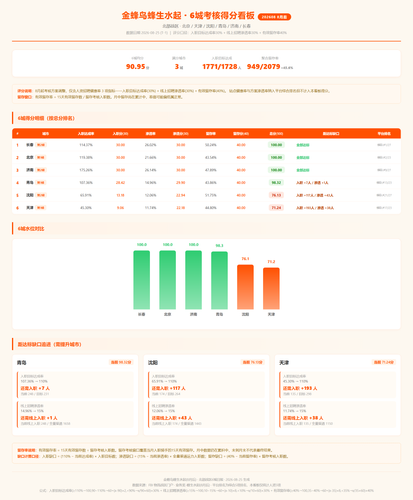Viewport: 413px width, 500px height.
Task: Click the 沈阳 gap card title
Action: click(153, 362)
